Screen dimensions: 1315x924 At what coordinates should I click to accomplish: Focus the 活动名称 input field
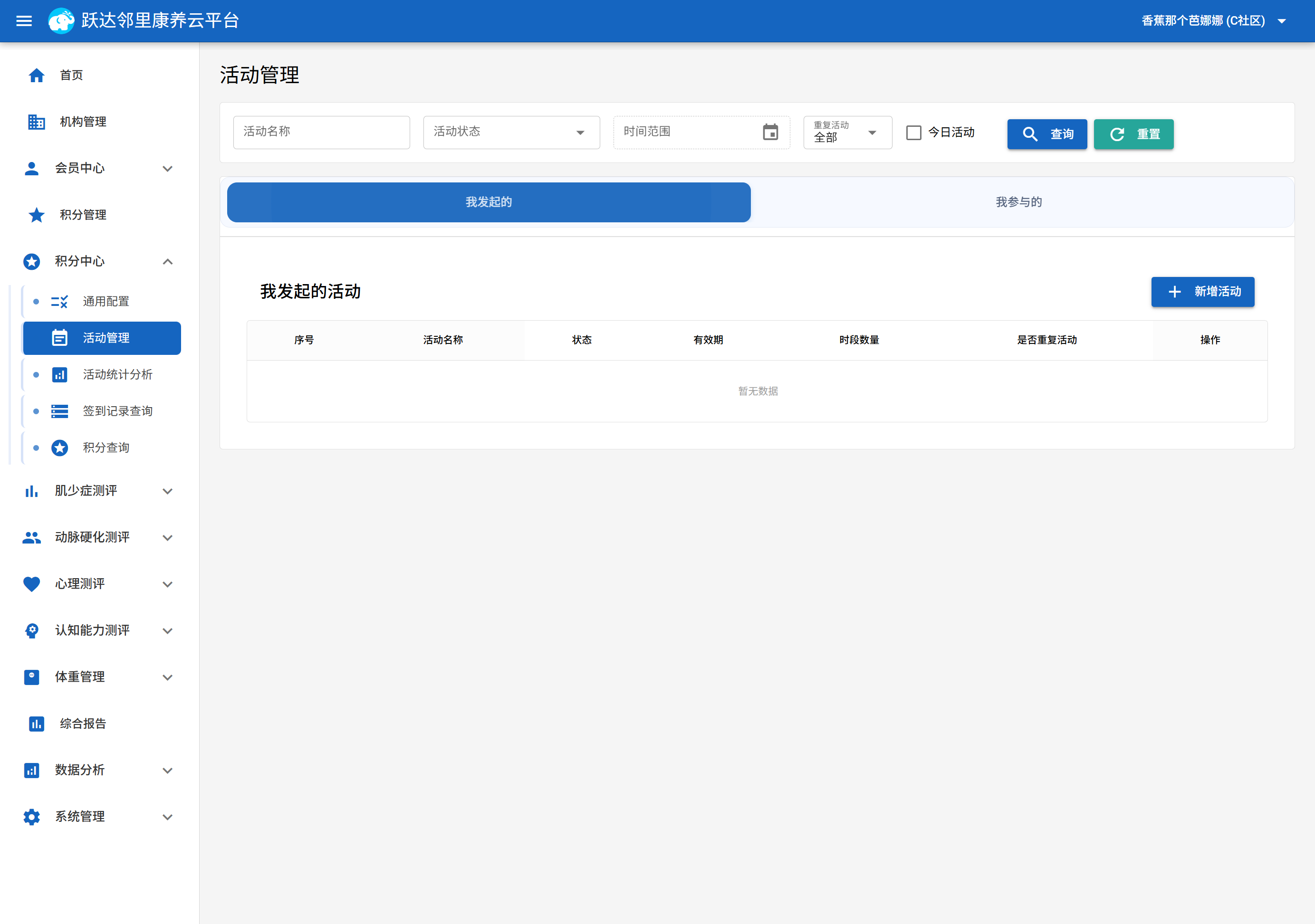pos(321,132)
